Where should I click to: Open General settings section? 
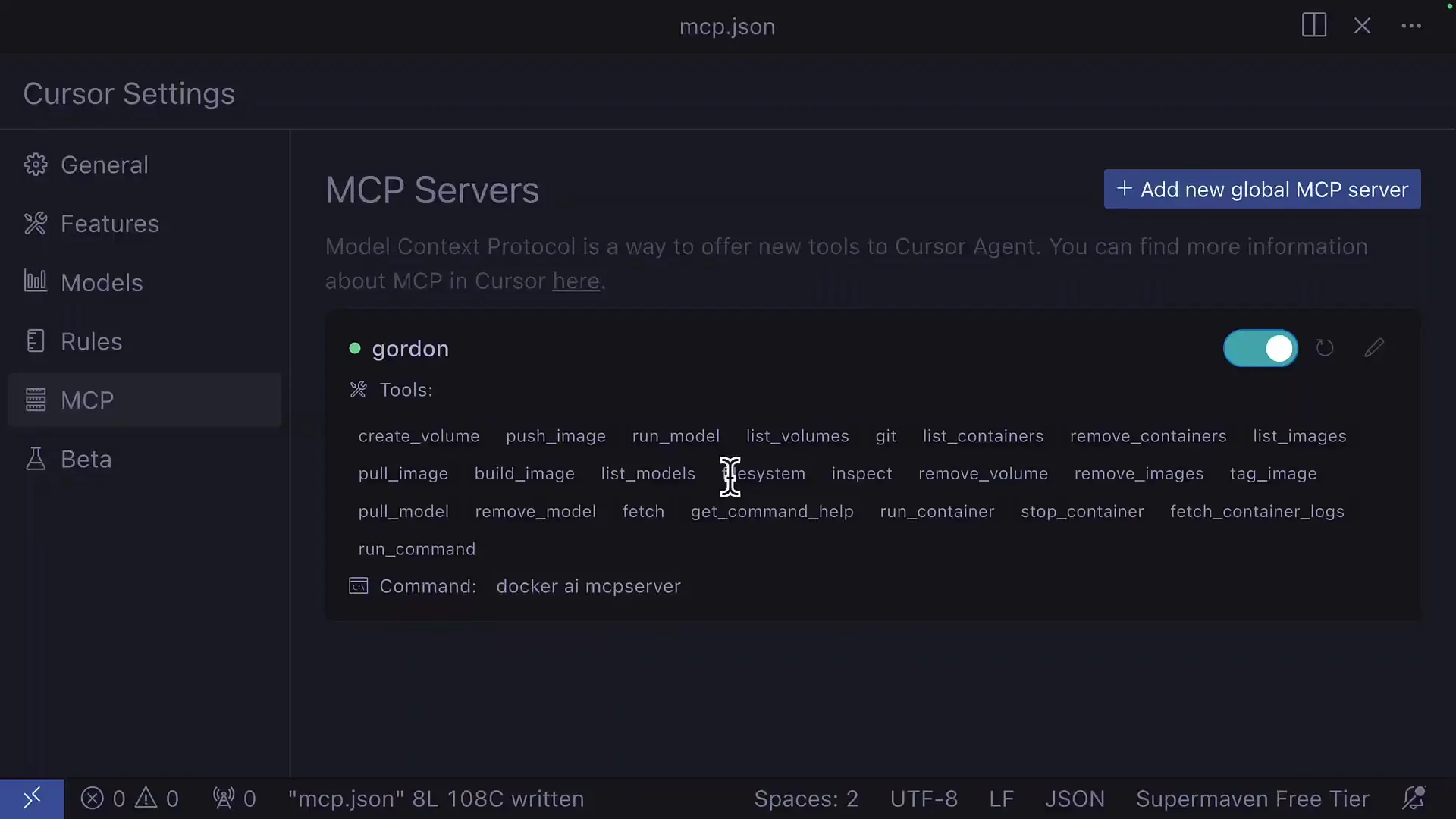[x=144, y=165]
